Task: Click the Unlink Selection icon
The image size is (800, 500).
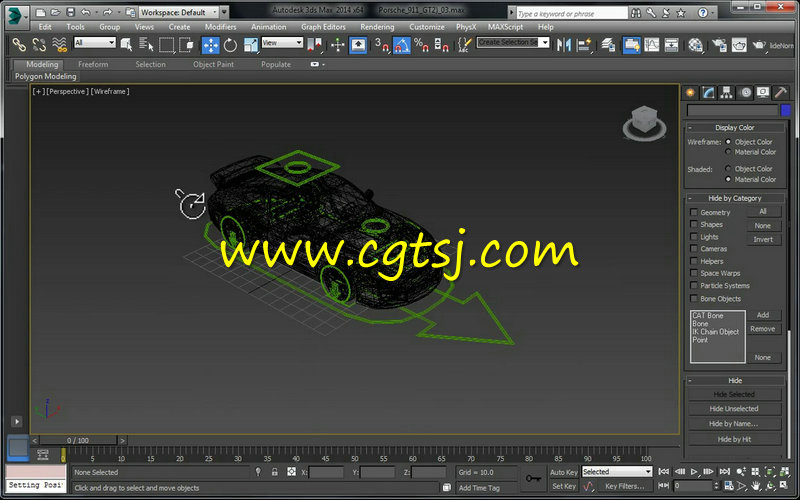Action: 39,45
